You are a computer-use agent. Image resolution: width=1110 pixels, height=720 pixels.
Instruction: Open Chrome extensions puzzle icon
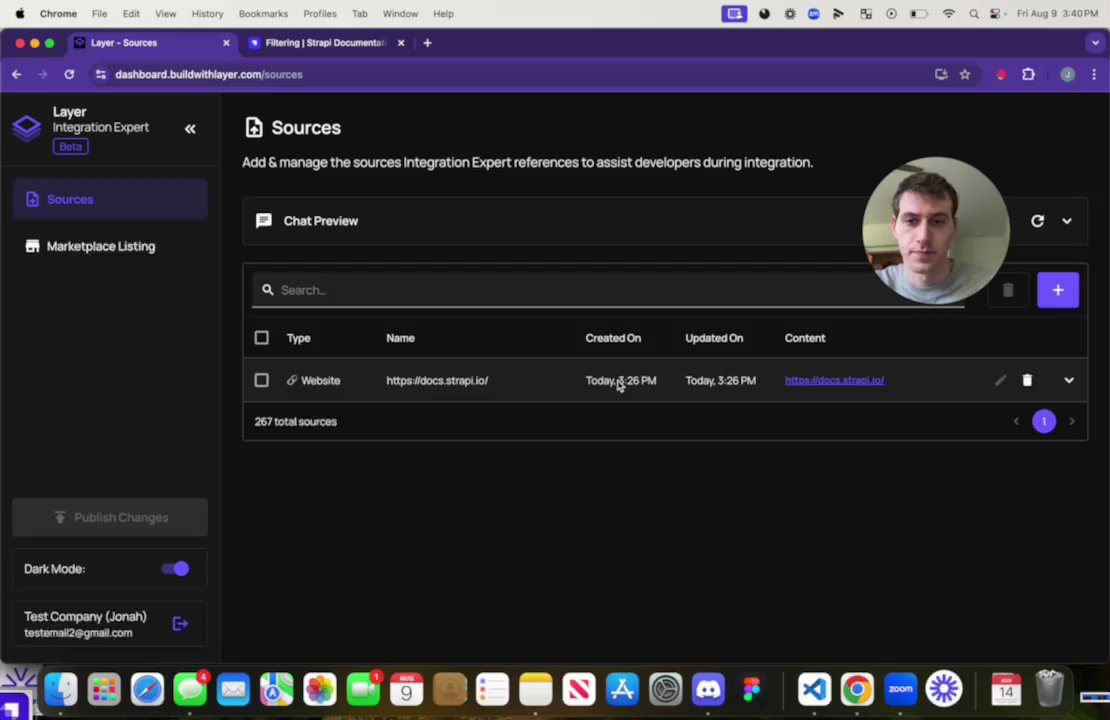point(1028,74)
